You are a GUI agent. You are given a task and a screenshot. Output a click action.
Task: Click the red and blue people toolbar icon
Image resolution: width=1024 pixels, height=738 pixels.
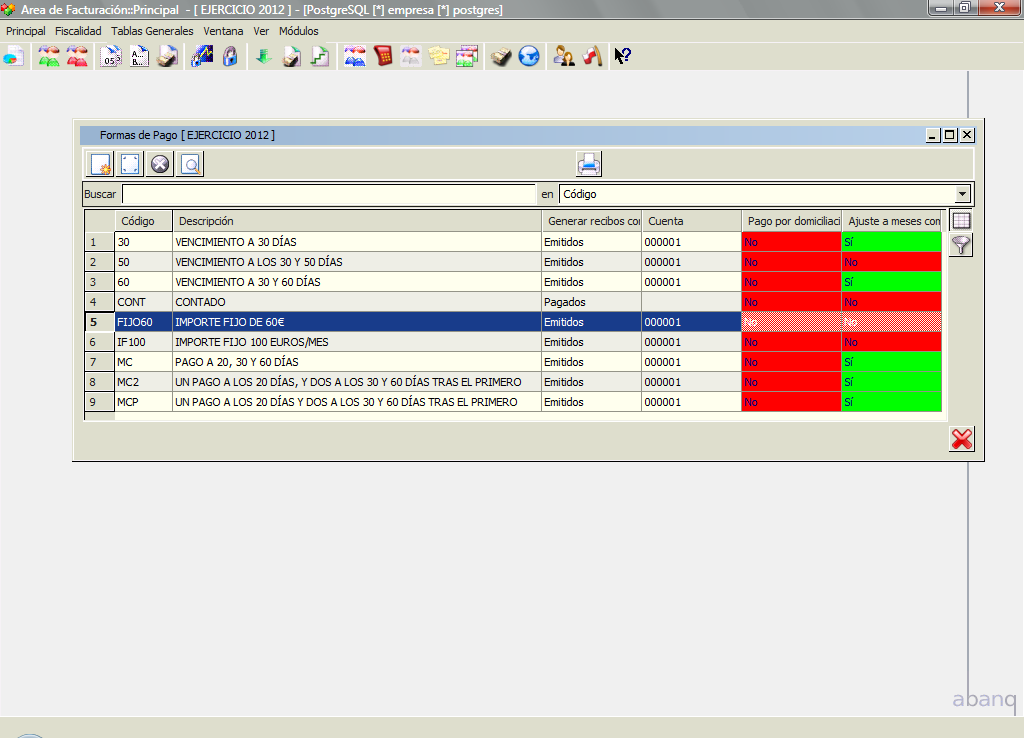click(x=355, y=56)
